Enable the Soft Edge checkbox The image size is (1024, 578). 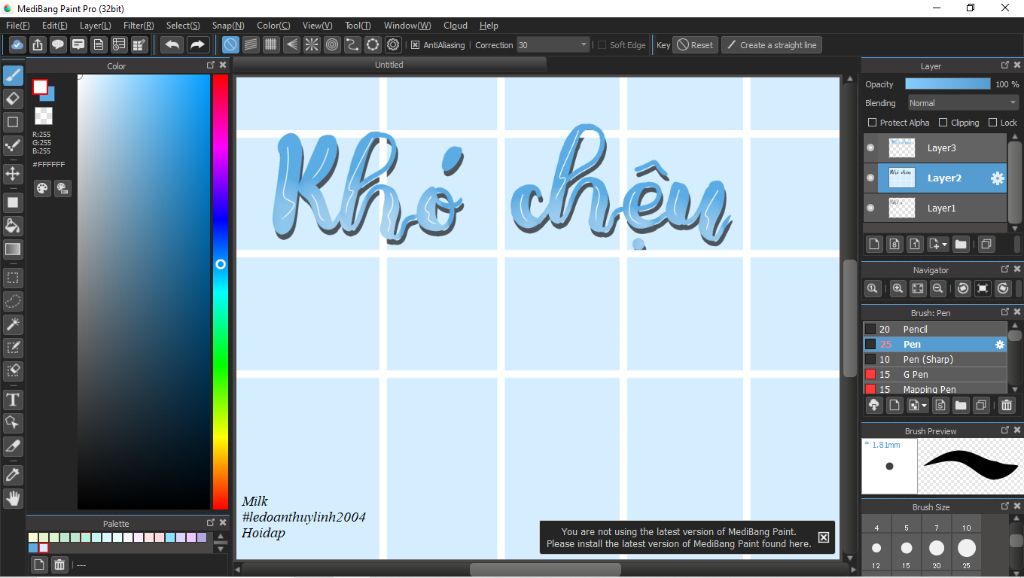pyautogui.click(x=602, y=45)
